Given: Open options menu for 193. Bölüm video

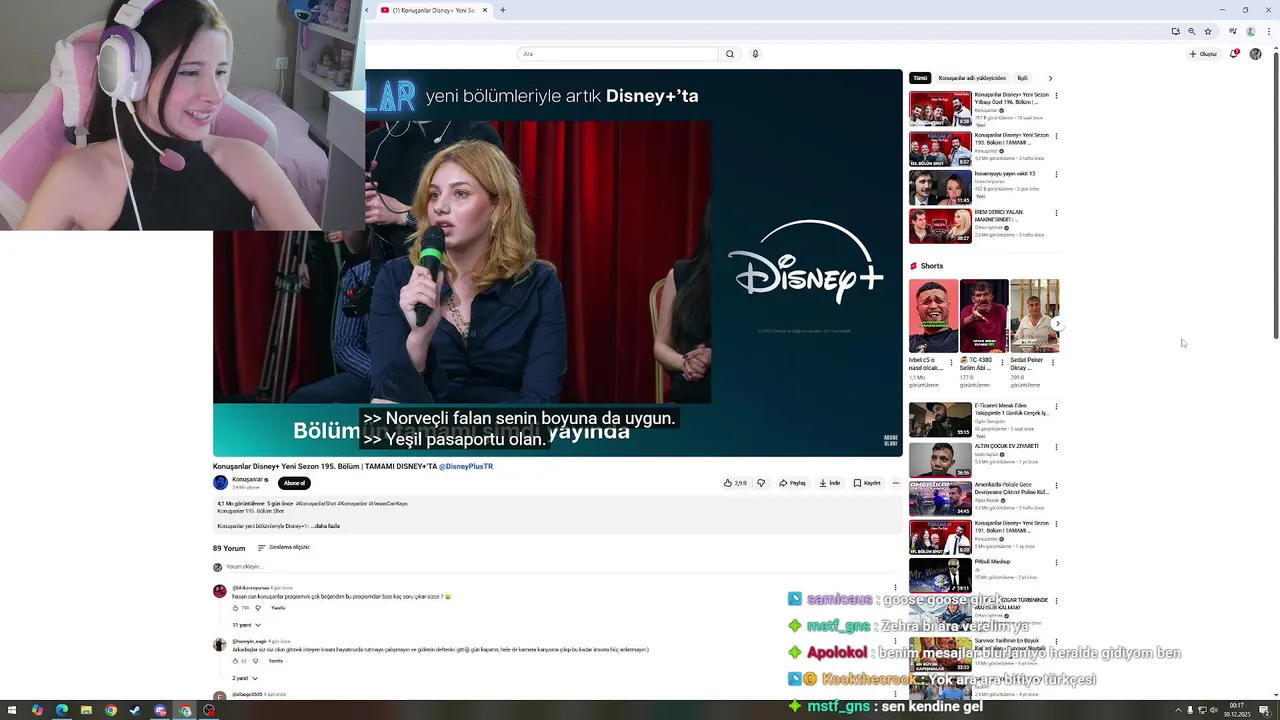Looking at the screenshot, I should tap(1056, 136).
